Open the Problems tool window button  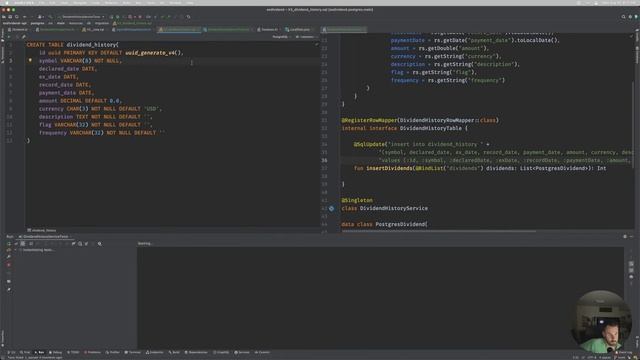93,352
